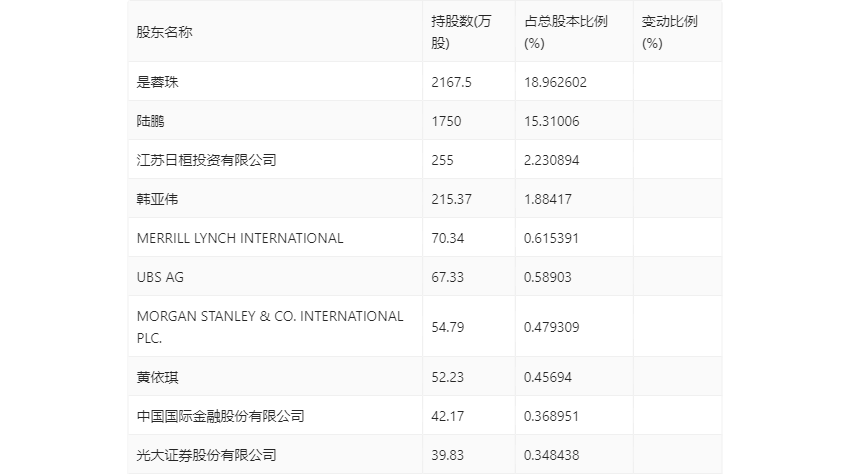Select the 2167.5 shares value
Viewport: 850px width, 474px height.
click(452, 82)
